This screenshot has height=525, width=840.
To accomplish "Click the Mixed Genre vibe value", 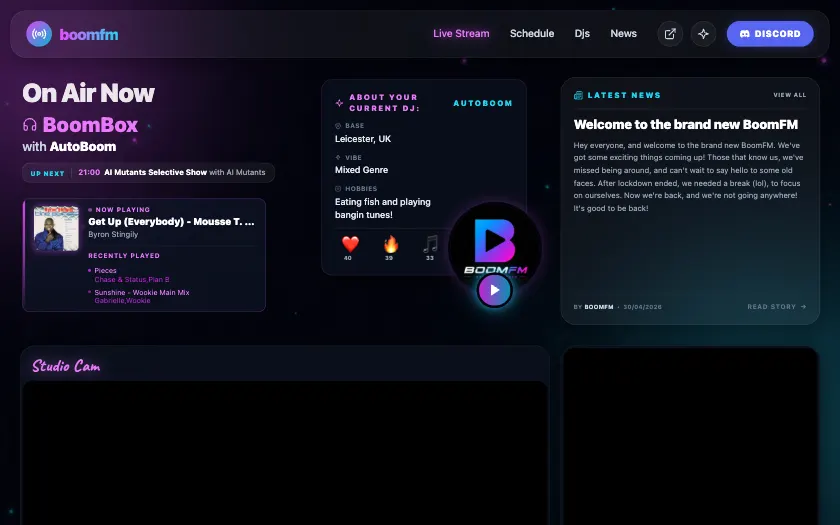I will click(362, 170).
